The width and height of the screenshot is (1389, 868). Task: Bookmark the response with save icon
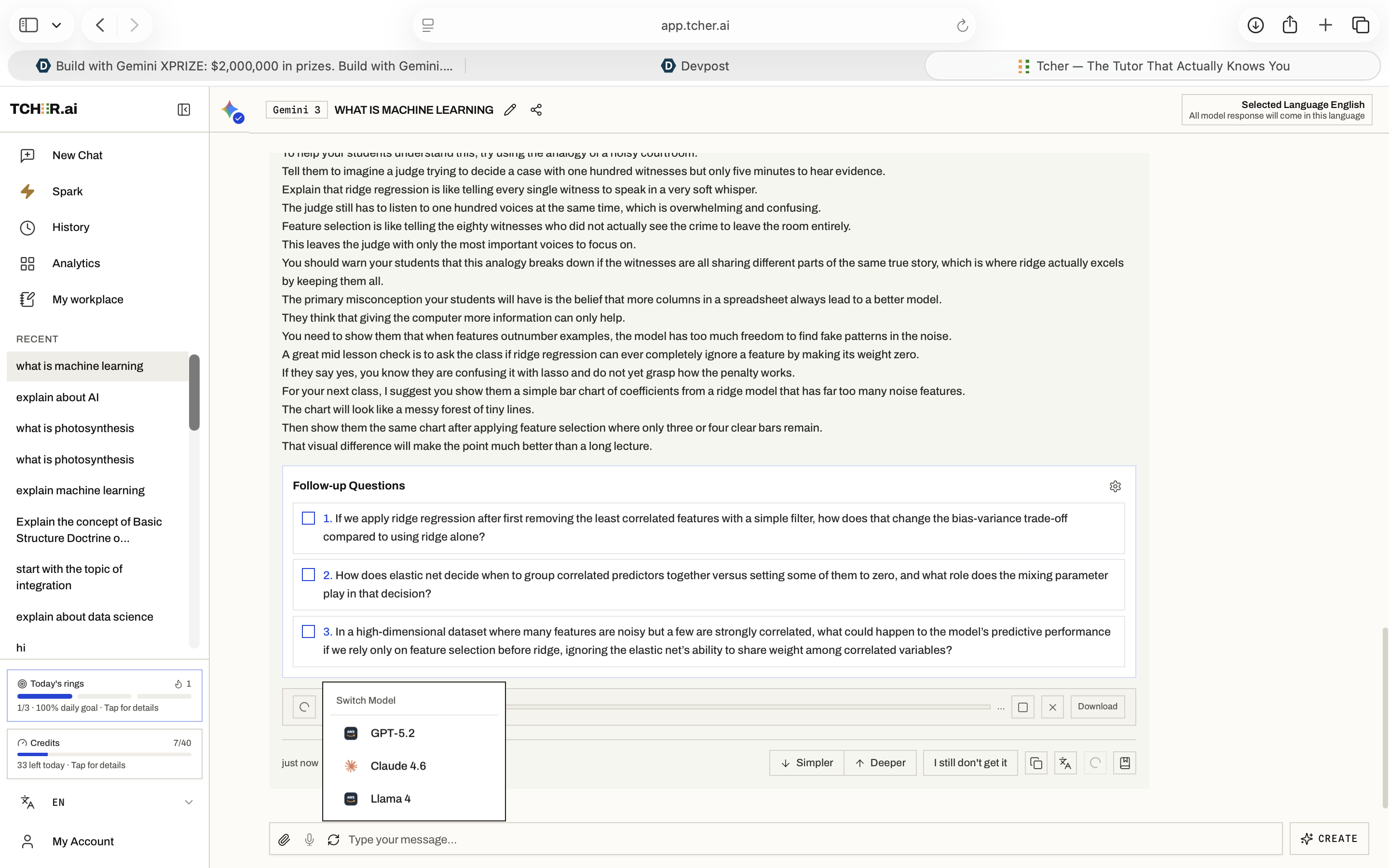(1124, 763)
